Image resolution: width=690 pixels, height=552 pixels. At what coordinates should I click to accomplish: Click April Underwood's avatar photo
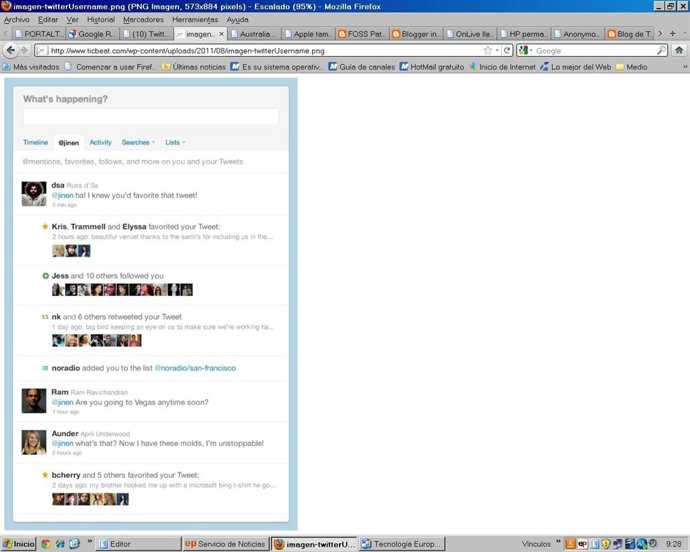click(33, 441)
